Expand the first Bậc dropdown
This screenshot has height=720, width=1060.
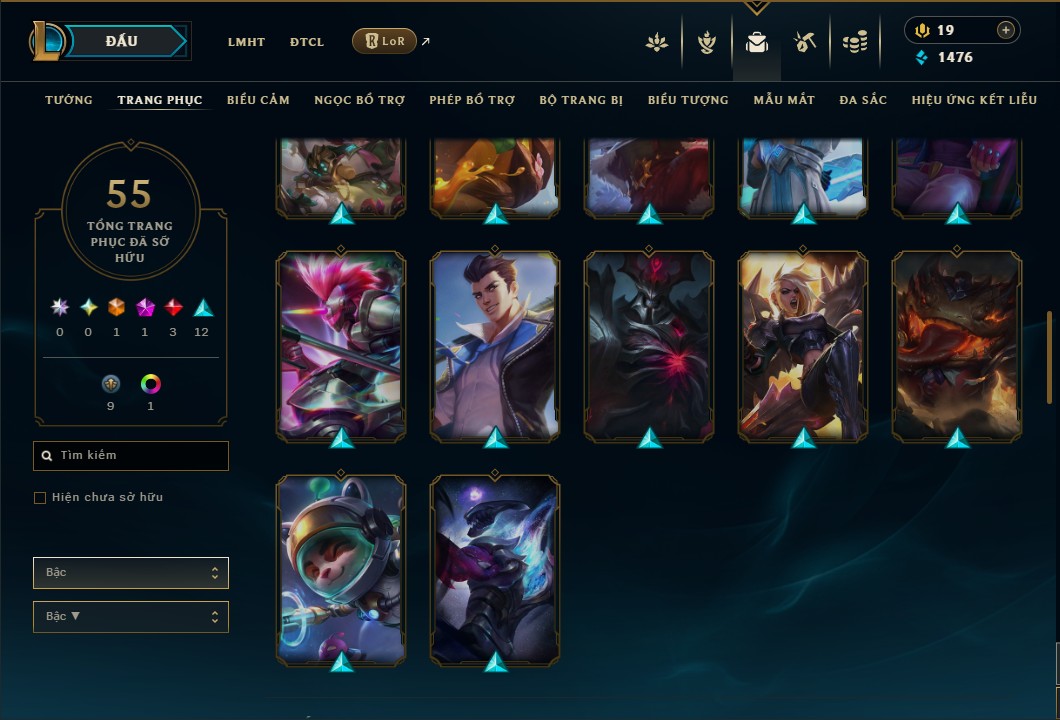click(130, 573)
